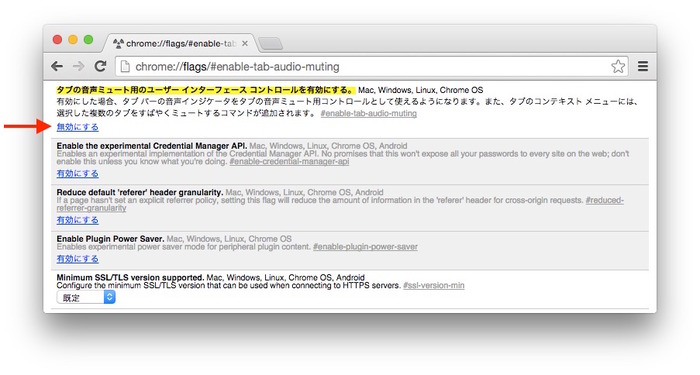Click 有効にする under Plugin Power Saver
The image size is (700, 375).
tap(78, 259)
